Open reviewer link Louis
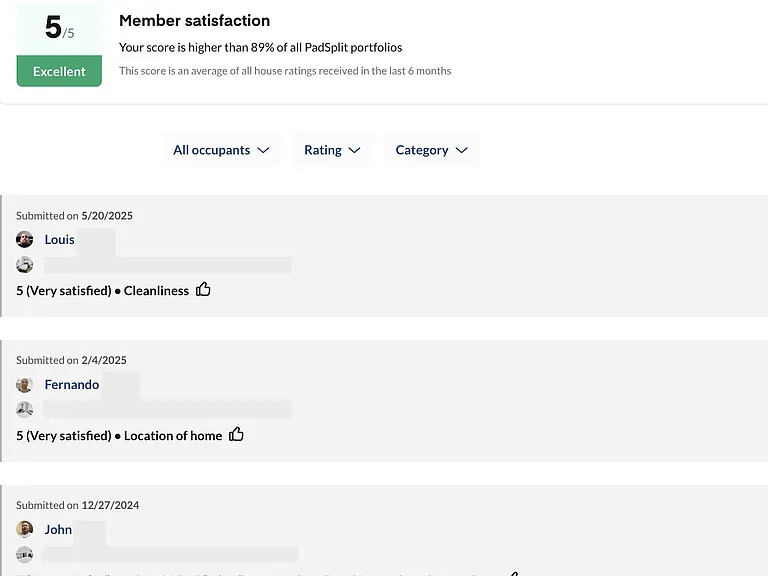 (59, 240)
